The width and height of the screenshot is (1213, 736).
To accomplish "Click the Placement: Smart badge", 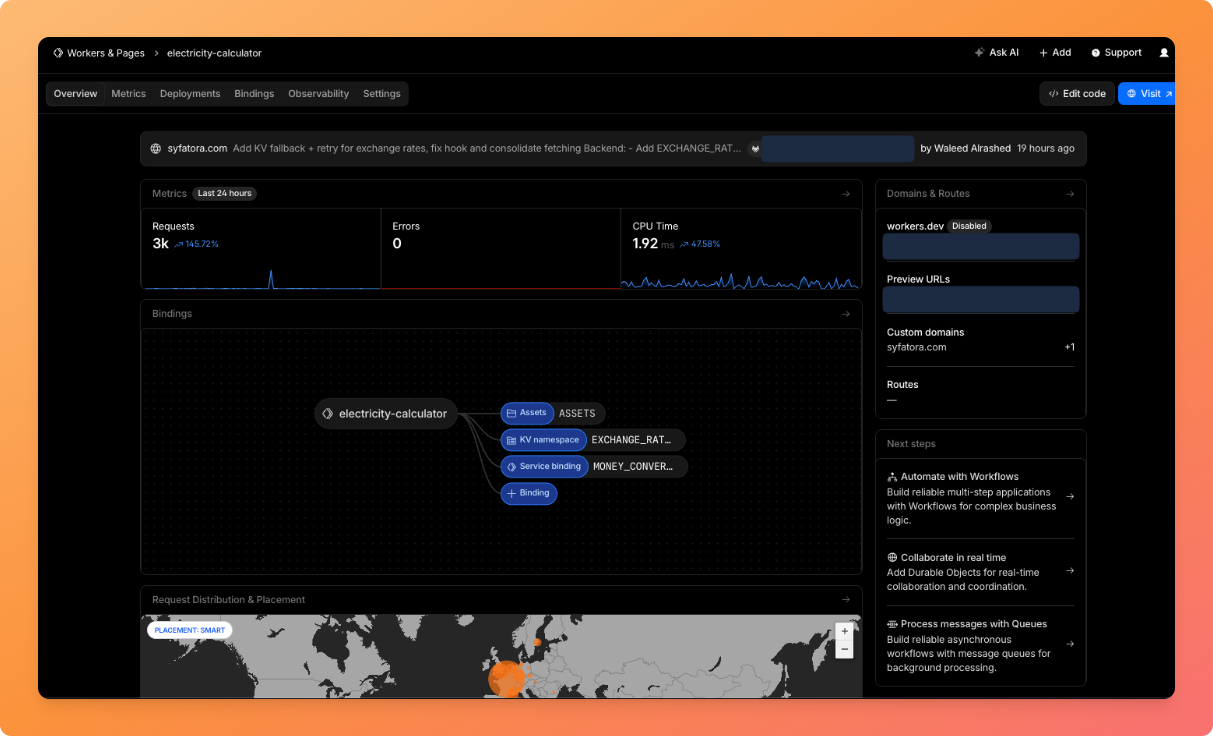I will pyautogui.click(x=190, y=630).
